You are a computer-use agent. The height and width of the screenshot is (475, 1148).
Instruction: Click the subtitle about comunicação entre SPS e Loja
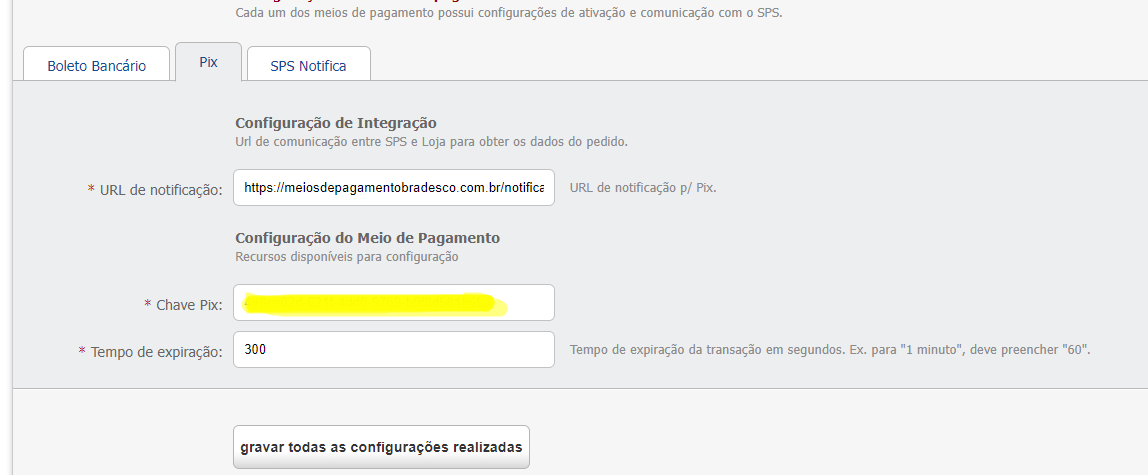(x=431, y=142)
